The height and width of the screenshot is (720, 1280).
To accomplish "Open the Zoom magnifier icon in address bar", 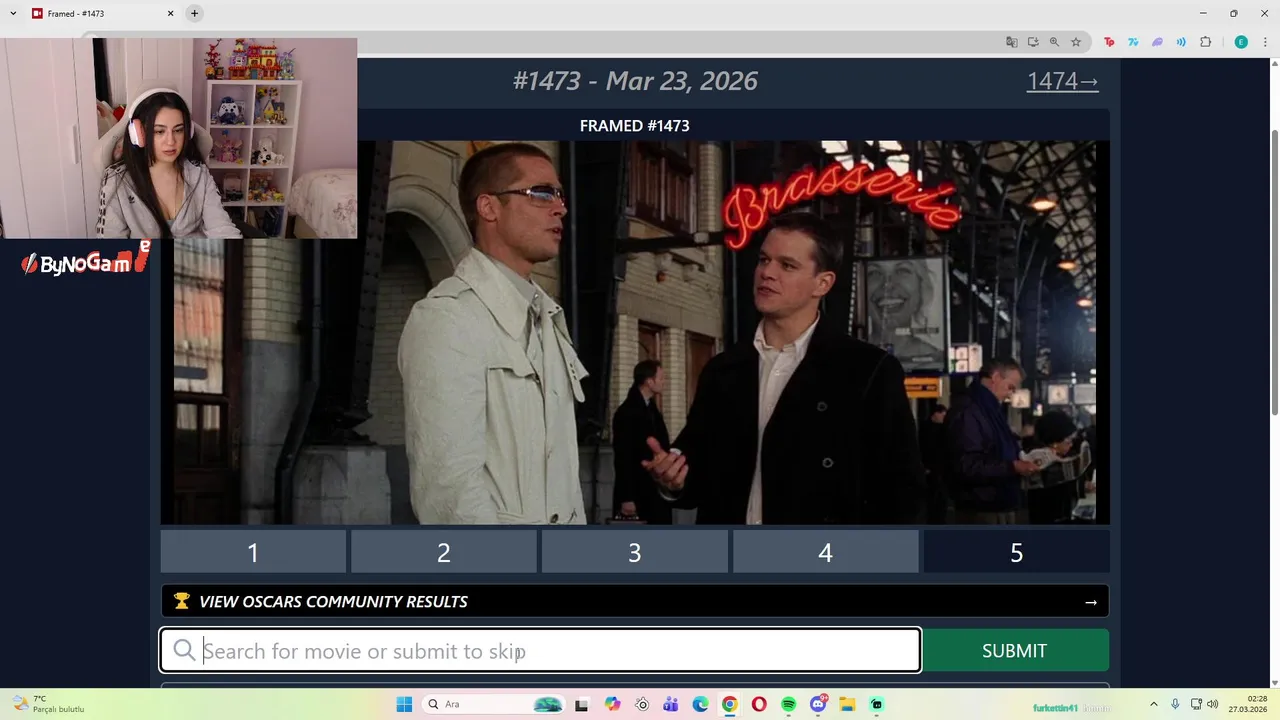I will coord(1054,42).
